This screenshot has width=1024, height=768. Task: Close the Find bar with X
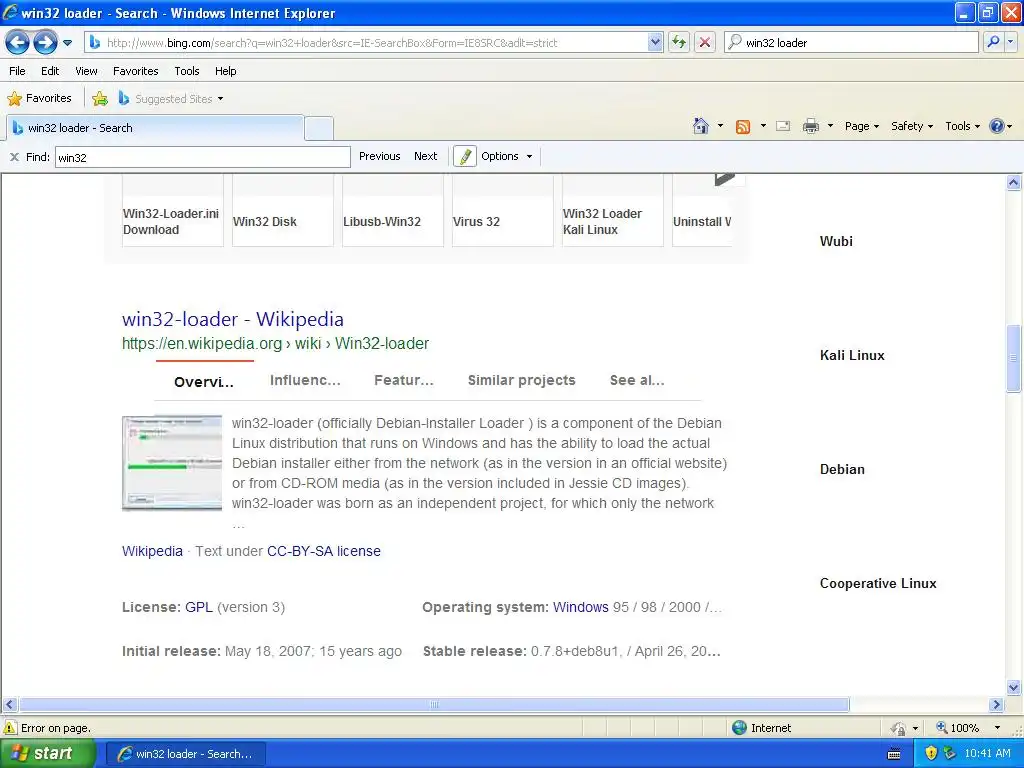click(14, 157)
